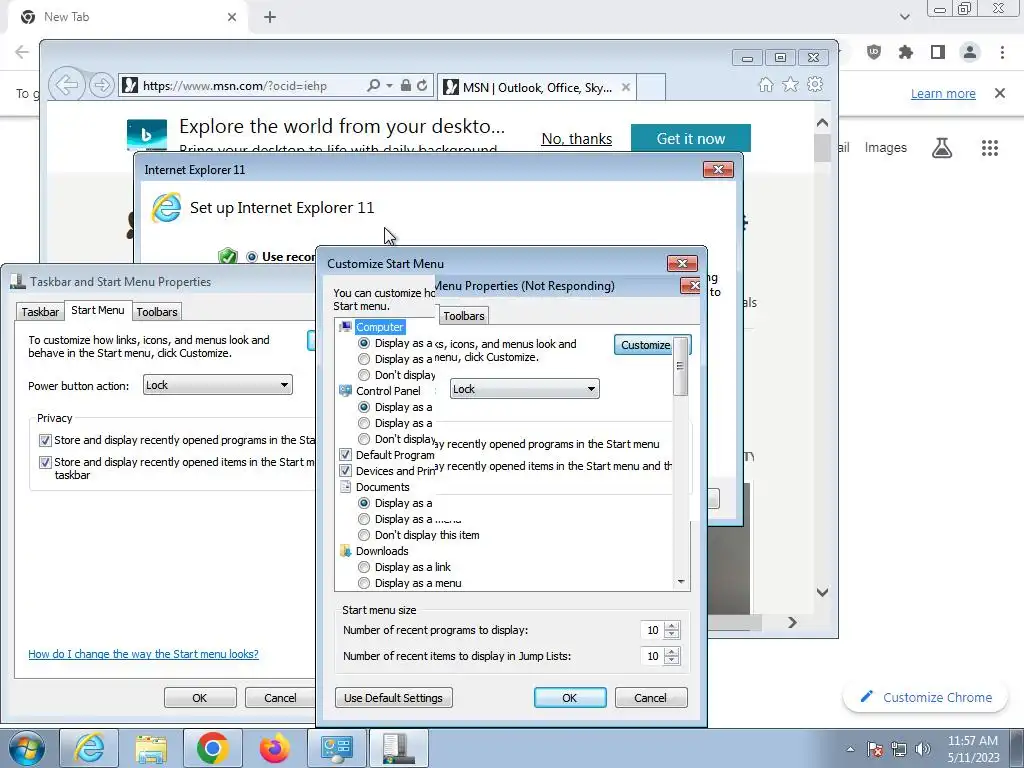The image size is (1024, 768).
Task: Toggle the Devices and Printers checkbox
Action: pyautogui.click(x=345, y=471)
